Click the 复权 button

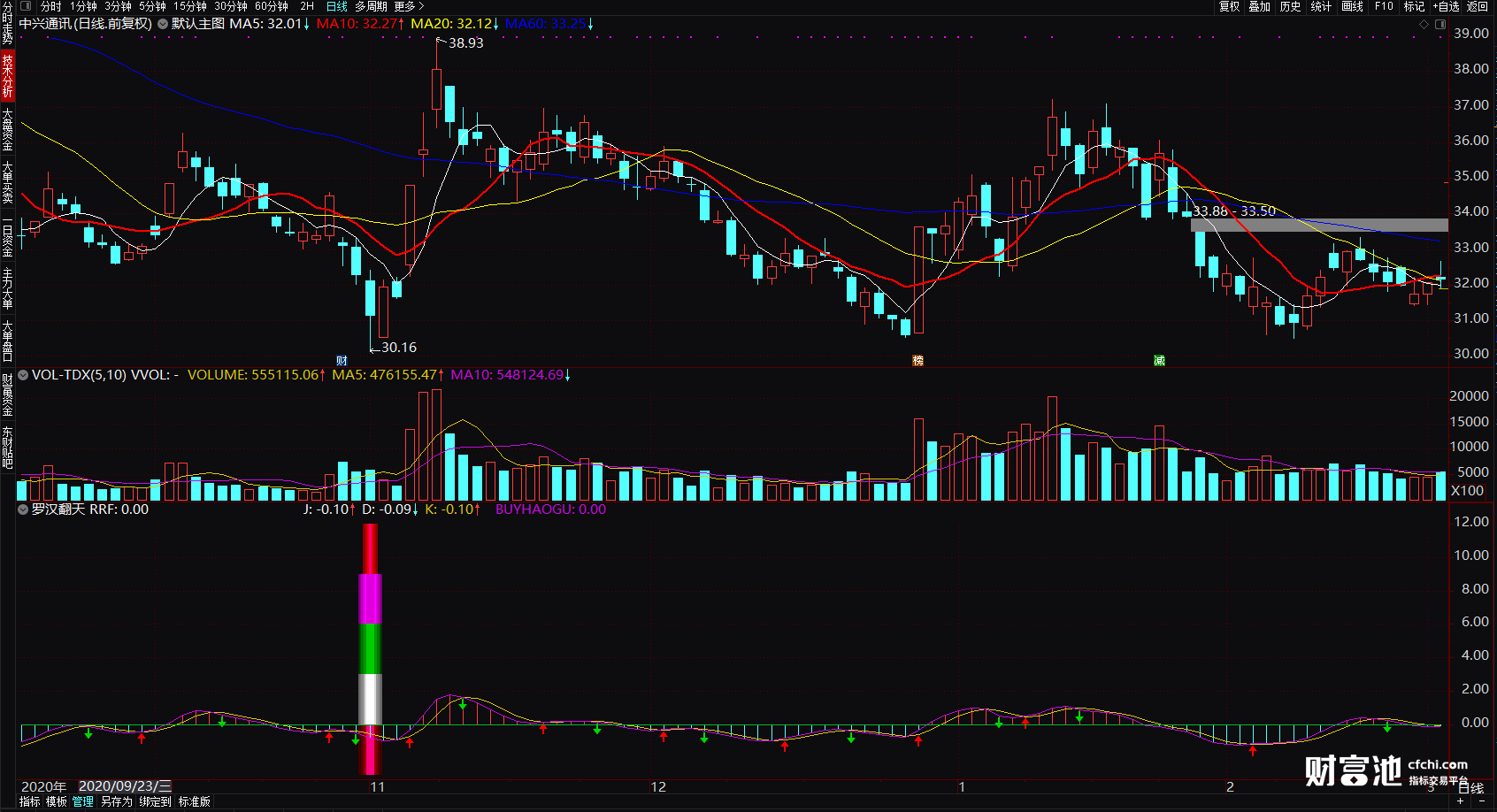pyautogui.click(x=1230, y=6)
